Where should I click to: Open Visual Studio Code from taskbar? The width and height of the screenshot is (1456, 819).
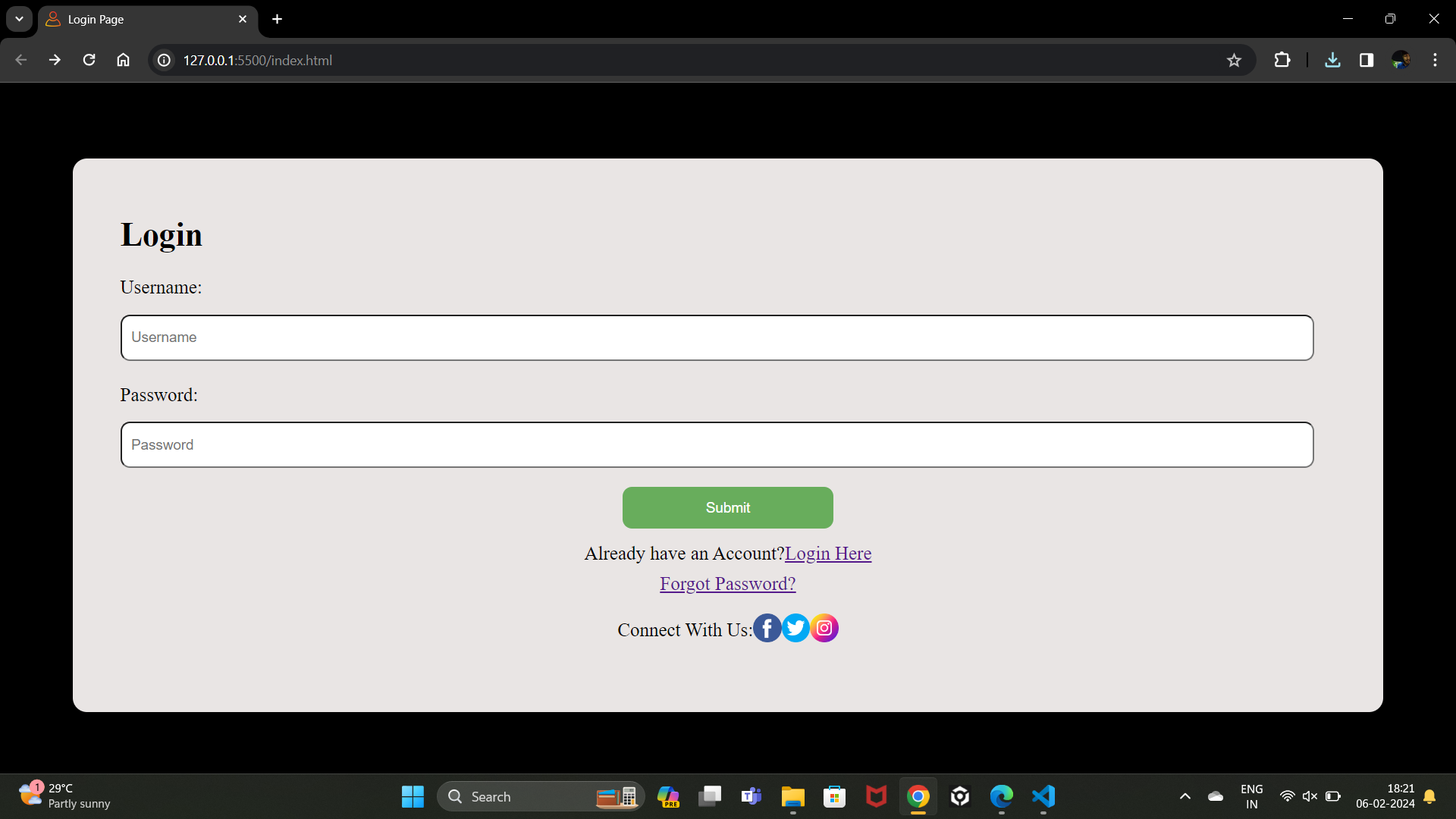[x=1043, y=796]
